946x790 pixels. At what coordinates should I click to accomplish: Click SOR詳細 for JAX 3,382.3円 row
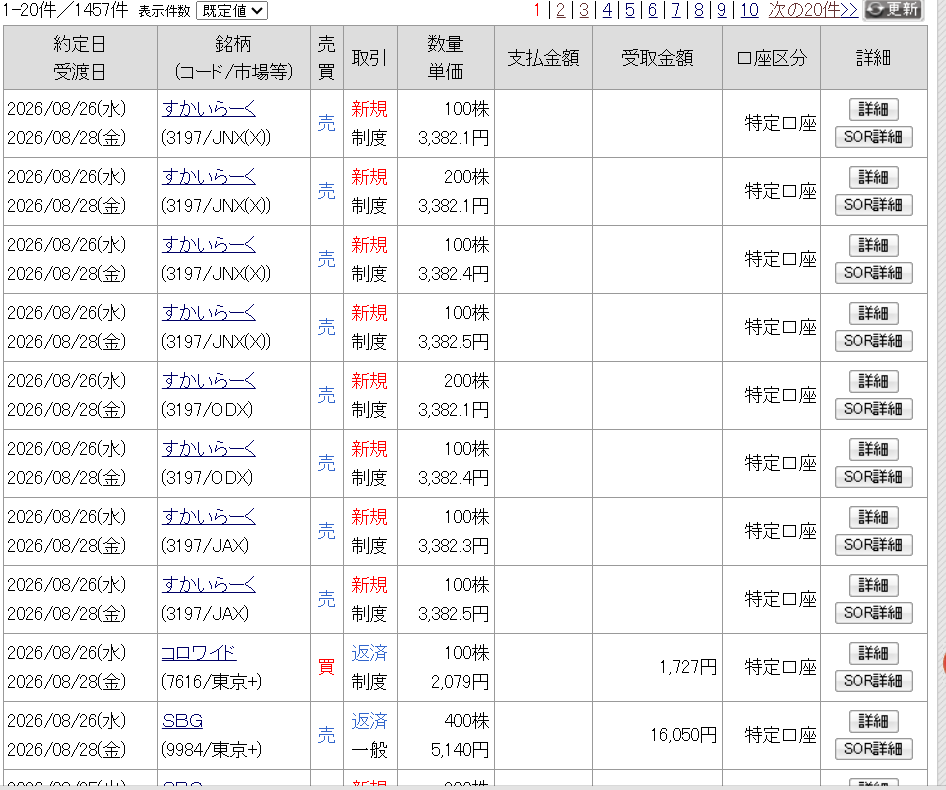874,545
